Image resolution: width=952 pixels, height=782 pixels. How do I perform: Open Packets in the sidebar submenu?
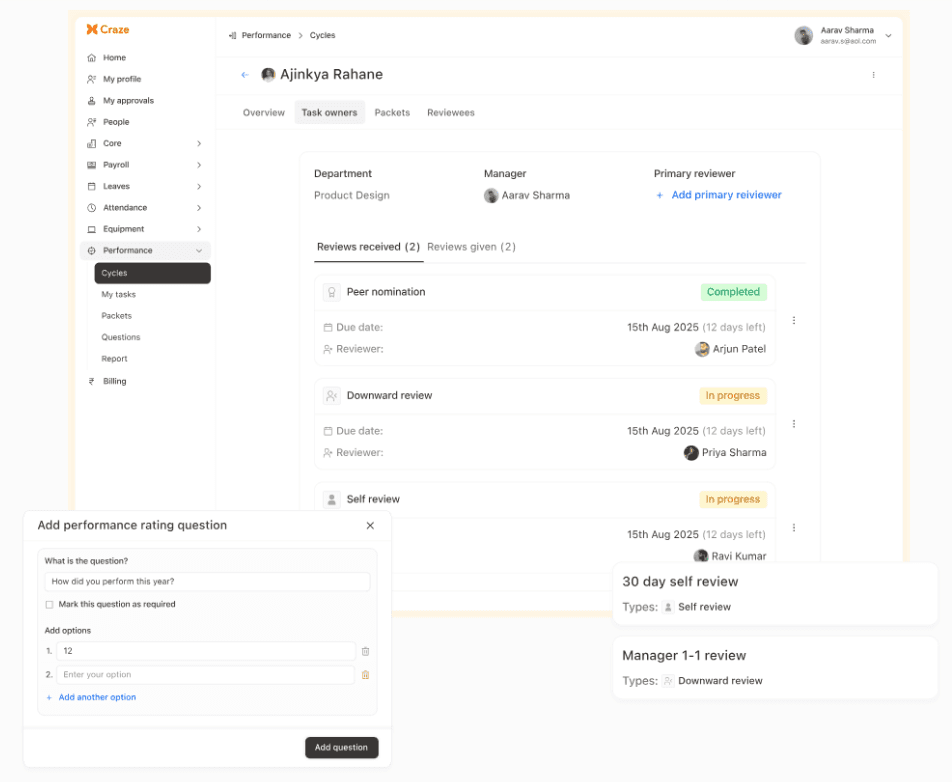pyautogui.click(x=117, y=316)
